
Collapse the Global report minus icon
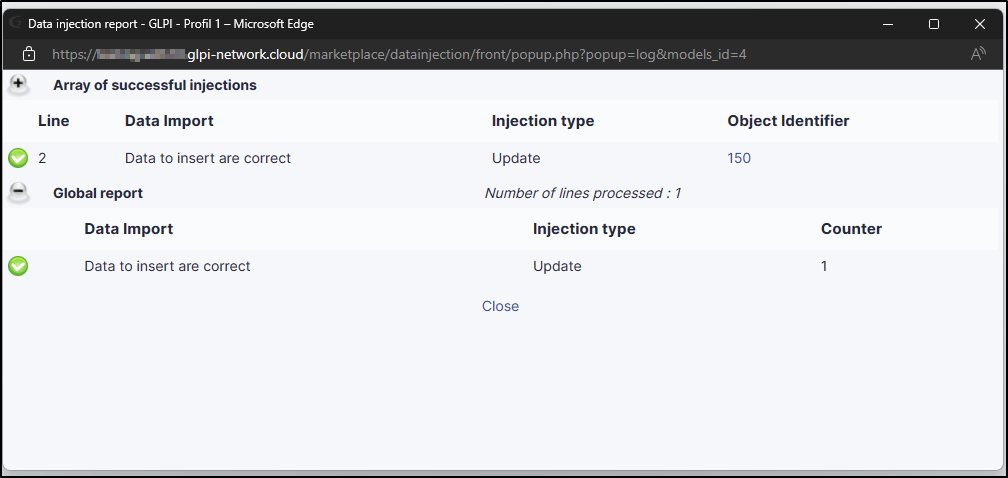18,193
